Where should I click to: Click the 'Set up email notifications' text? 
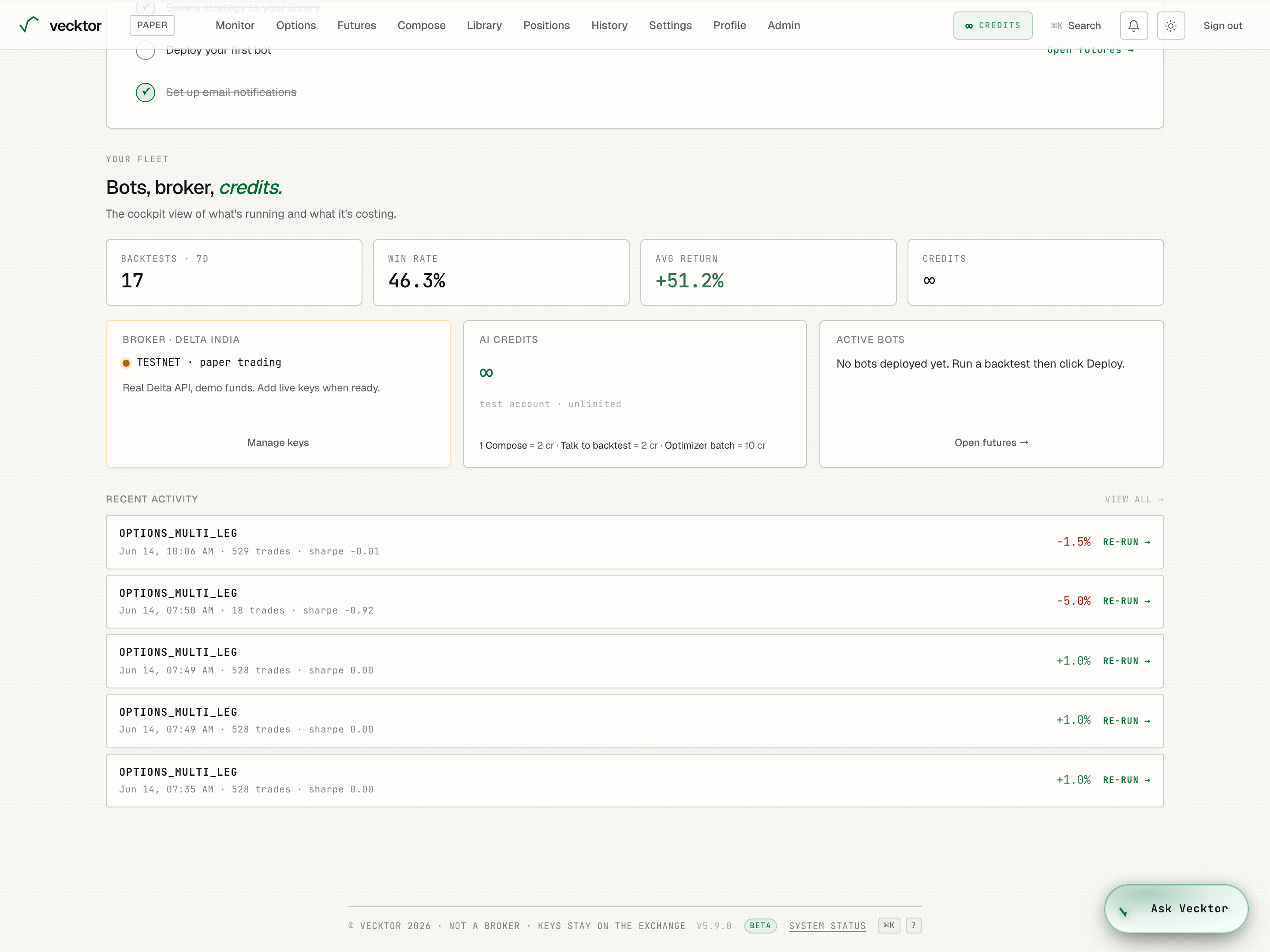click(x=231, y=93)
